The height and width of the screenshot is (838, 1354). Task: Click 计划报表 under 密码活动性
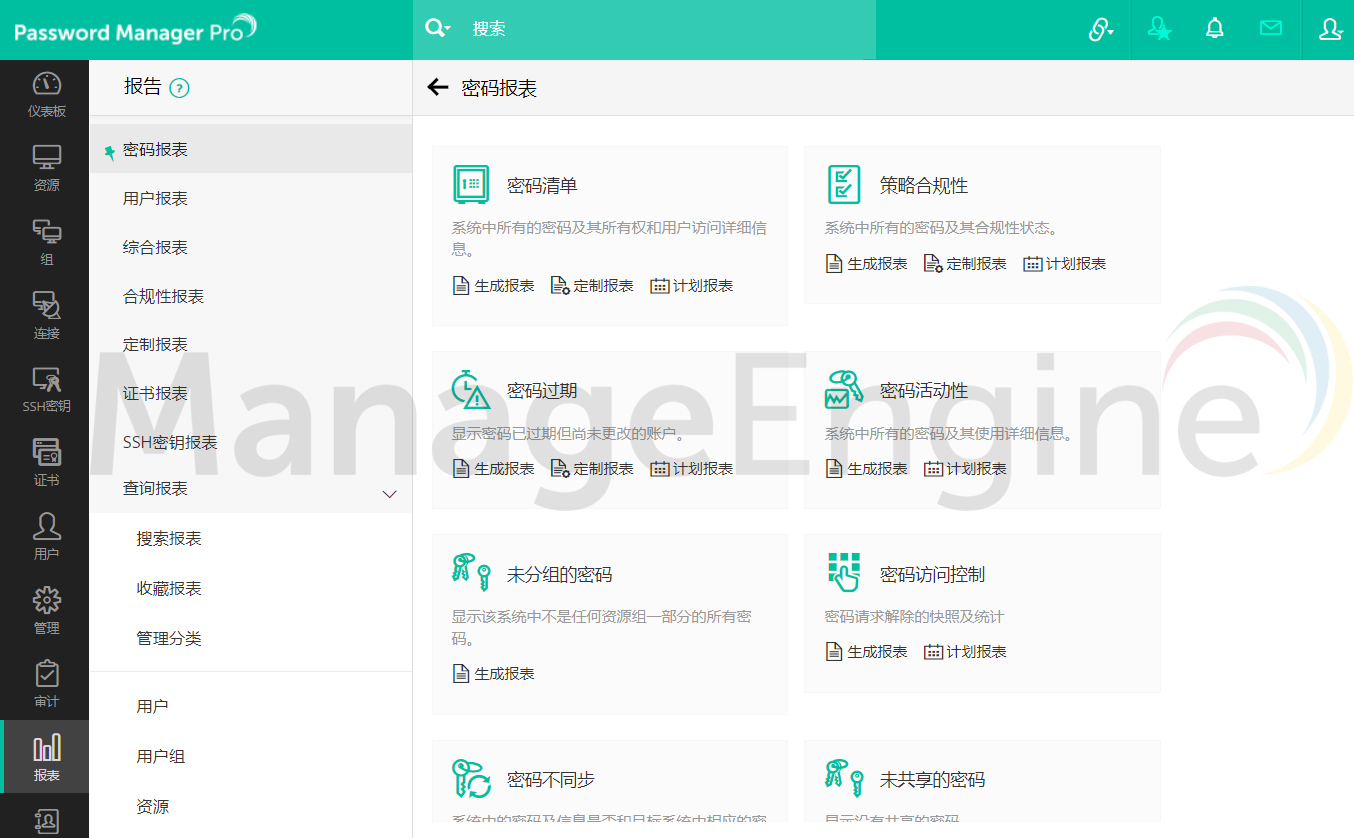click(965, 468)
